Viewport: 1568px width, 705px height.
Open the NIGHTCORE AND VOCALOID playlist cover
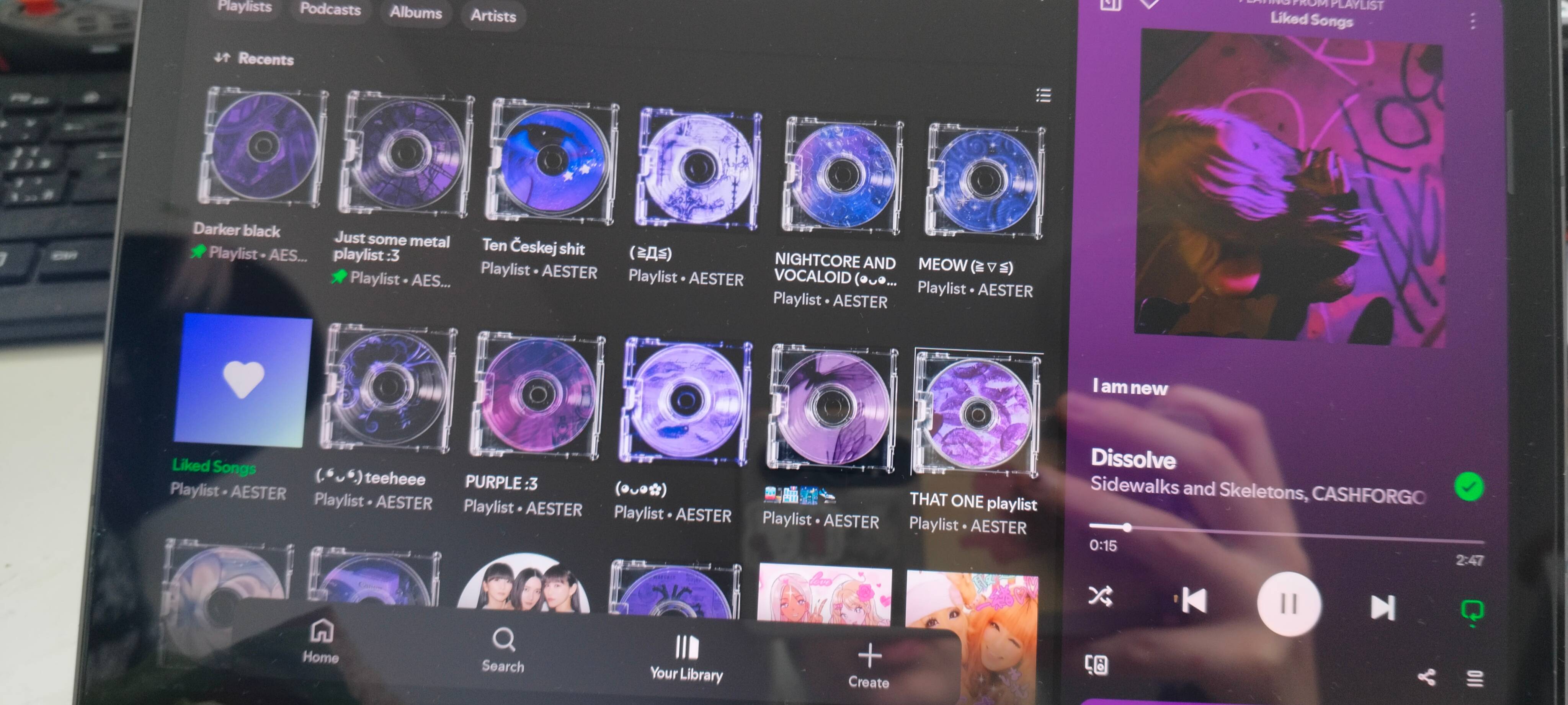(x=843, y=175)
